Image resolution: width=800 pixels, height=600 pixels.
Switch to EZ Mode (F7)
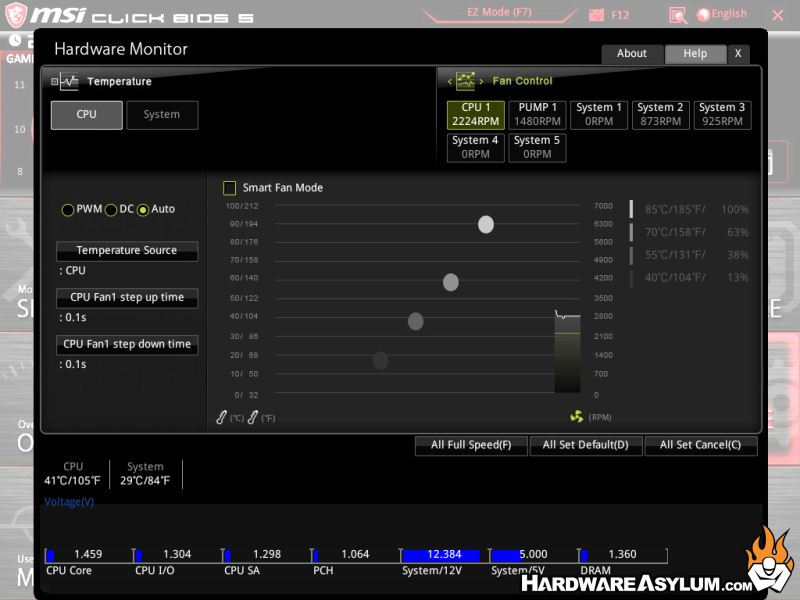pos(499,13)
